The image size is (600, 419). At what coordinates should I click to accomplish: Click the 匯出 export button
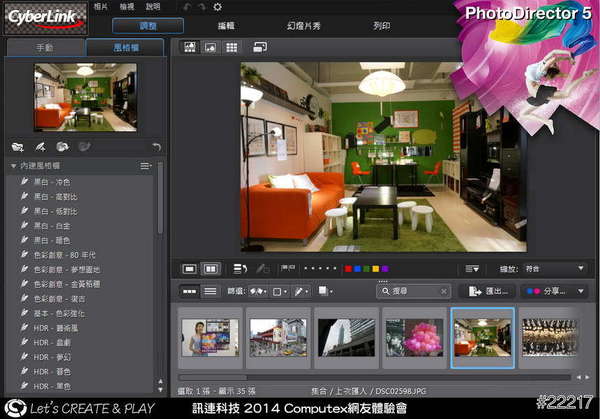[489, 291]
